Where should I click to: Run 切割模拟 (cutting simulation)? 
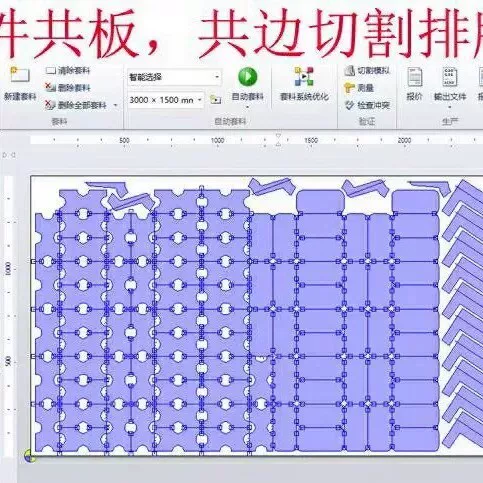(367, 70)
